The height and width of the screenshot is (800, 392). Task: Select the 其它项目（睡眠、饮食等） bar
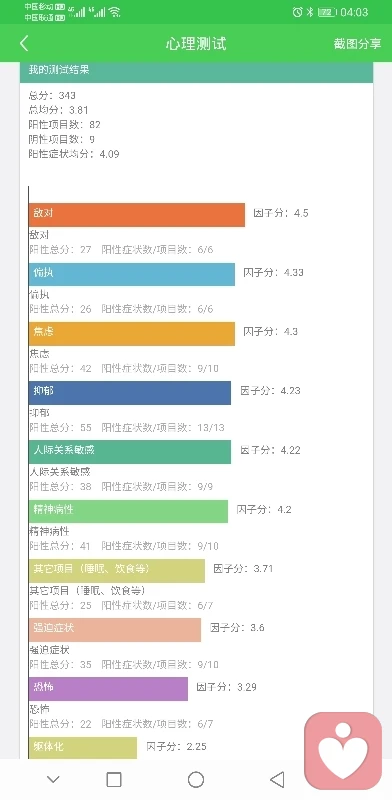pyautogui.click(x=117, y=570)
